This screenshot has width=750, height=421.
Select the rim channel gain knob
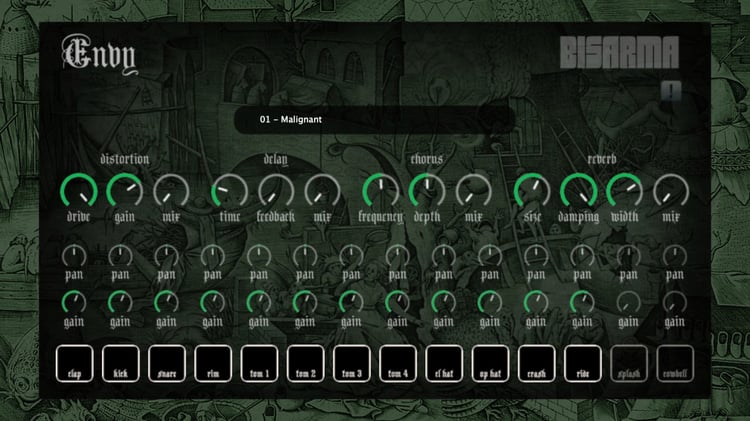point(213,303)
